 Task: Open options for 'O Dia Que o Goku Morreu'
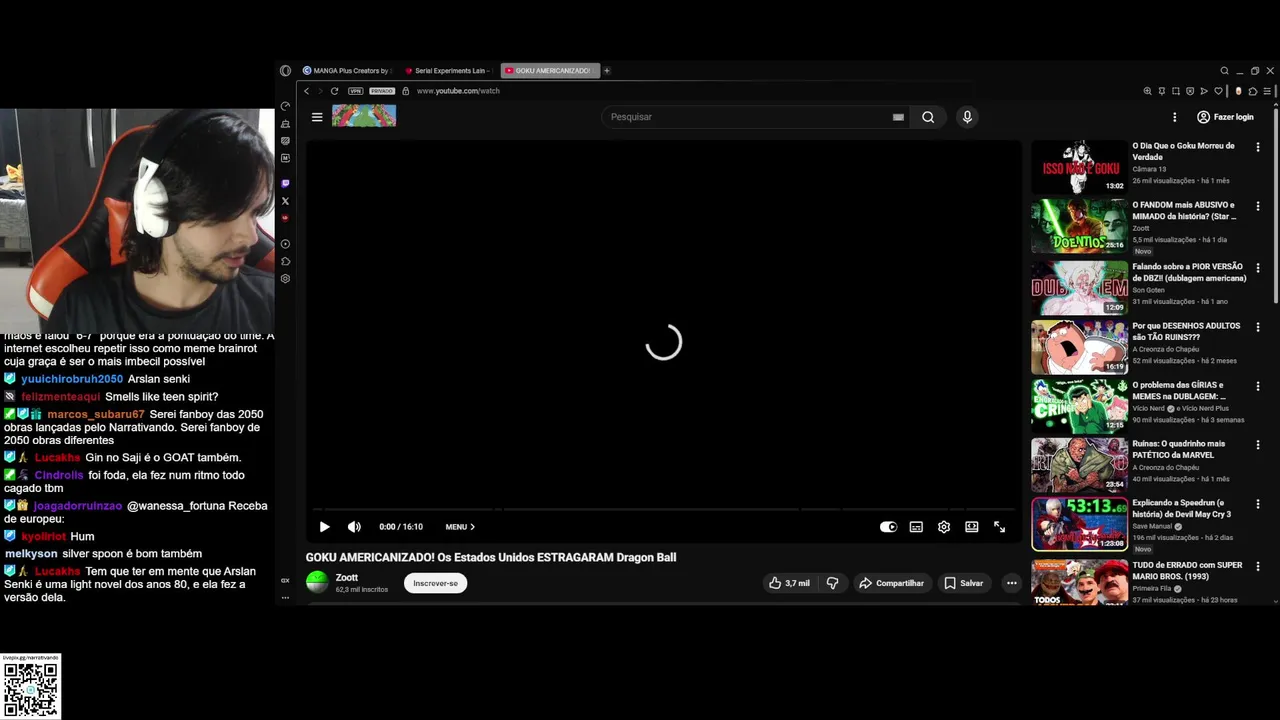(1258, 147)
